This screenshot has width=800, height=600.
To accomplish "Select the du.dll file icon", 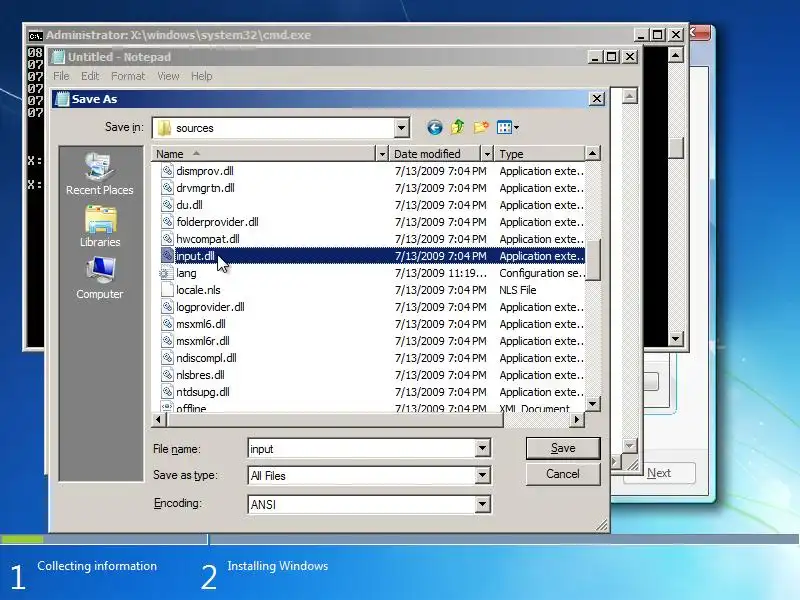I will pos(167,205).
